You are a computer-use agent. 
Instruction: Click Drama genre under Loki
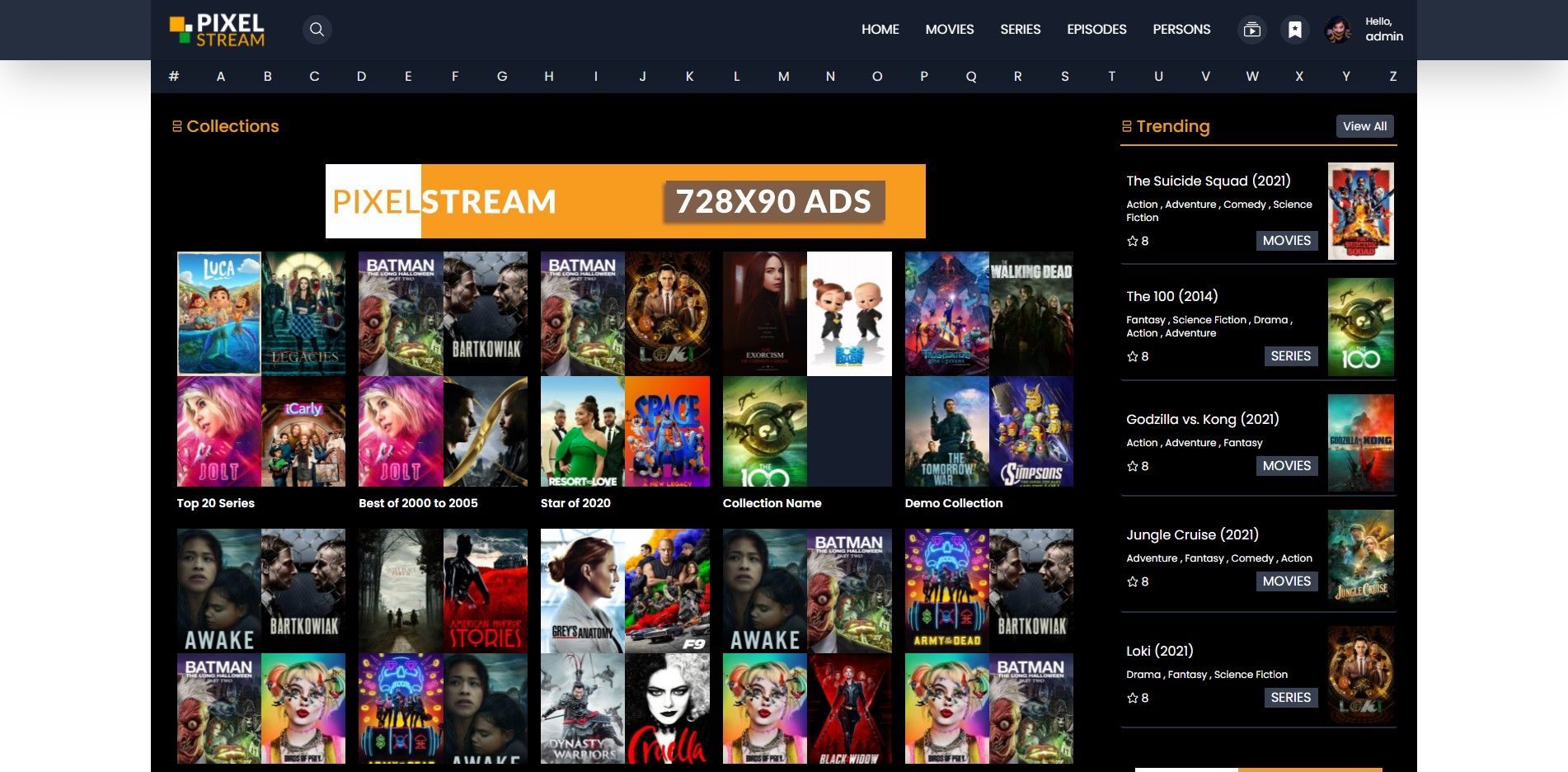(1143, 675)
